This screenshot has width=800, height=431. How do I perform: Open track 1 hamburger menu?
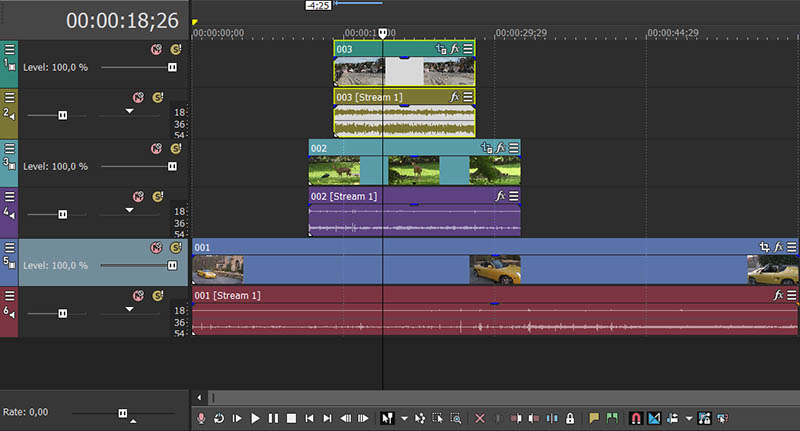coord(10,49)
